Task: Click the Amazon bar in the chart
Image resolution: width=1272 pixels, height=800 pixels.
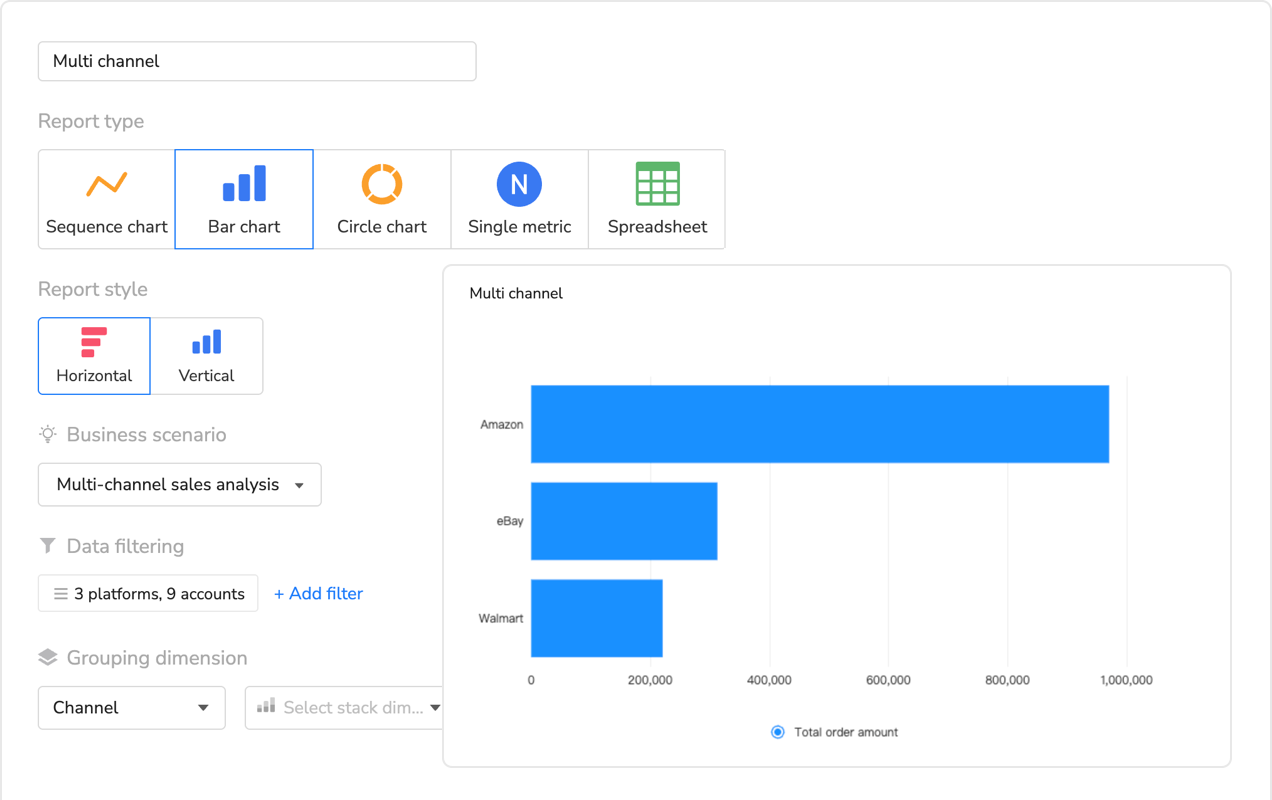Action: pos(820,423)
